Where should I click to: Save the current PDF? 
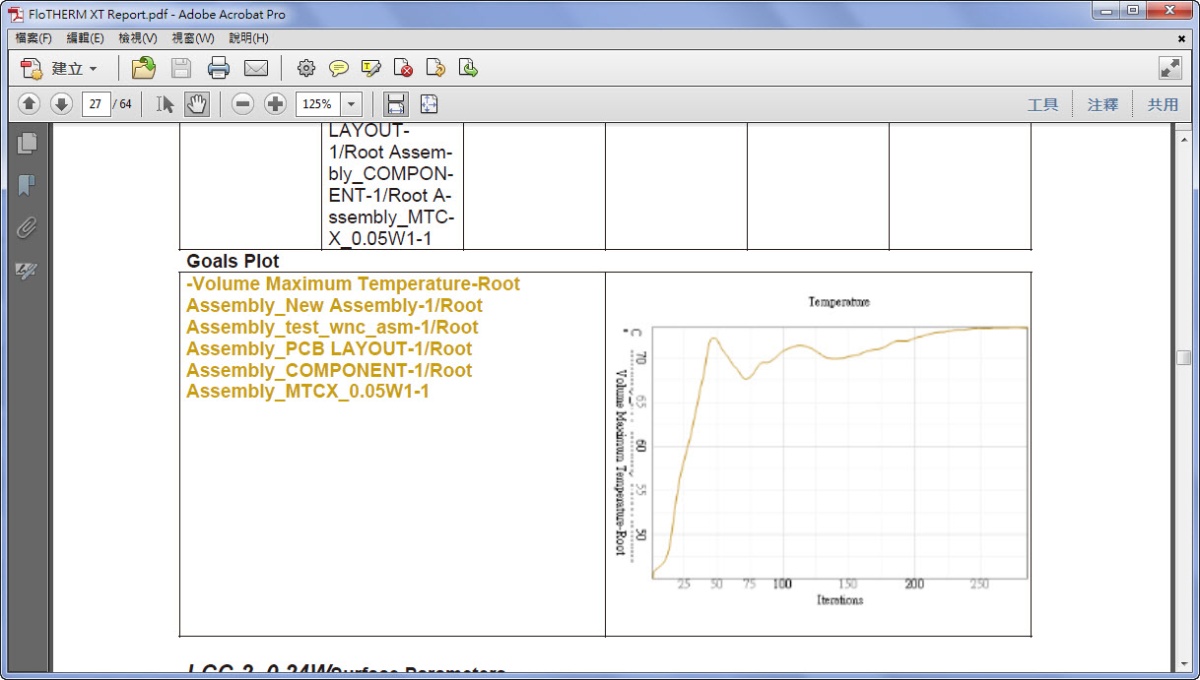181,68
